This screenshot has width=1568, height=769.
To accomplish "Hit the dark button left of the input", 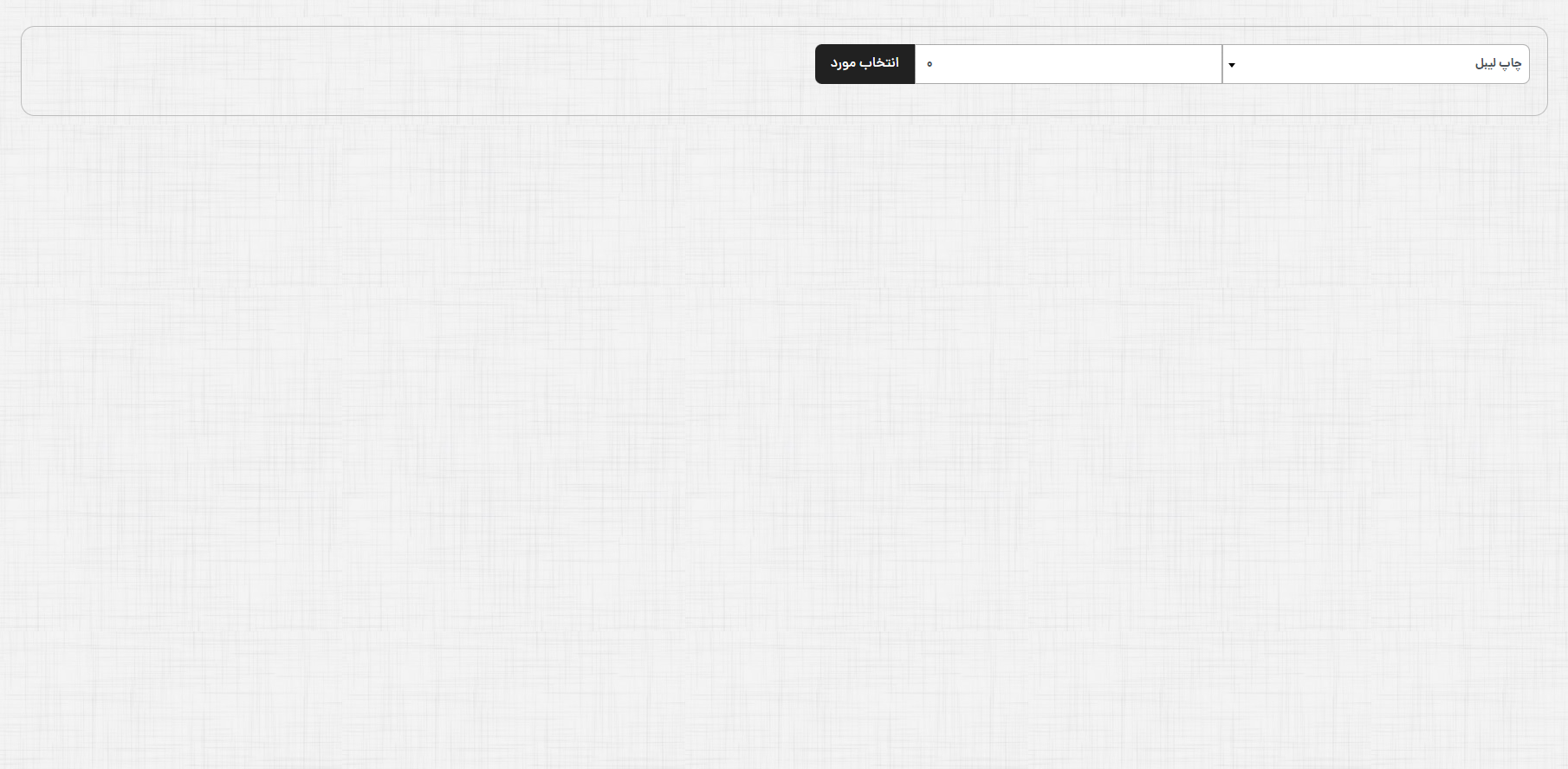I will 865,64.
